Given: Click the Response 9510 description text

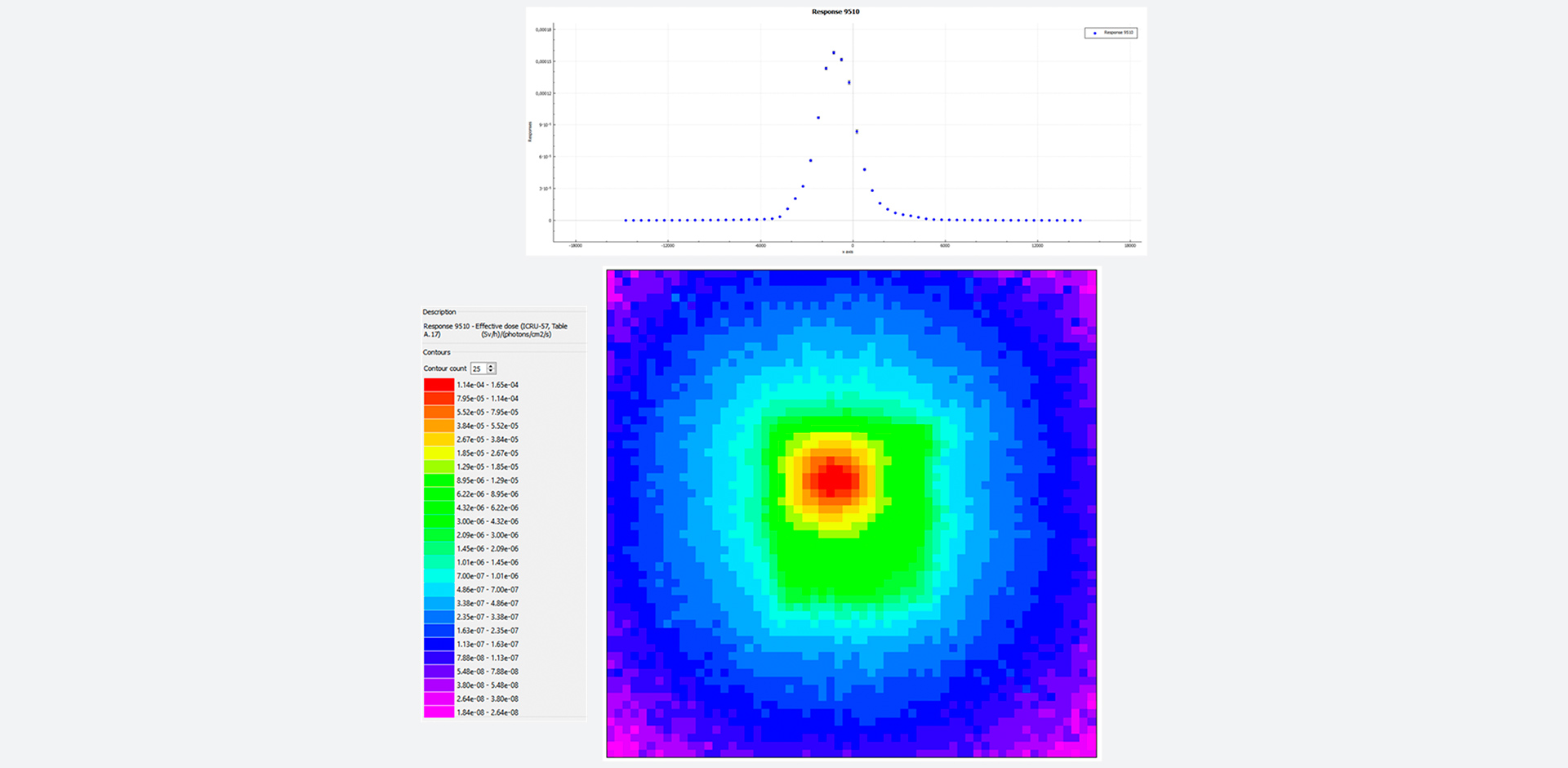Looking at the screenshot, I should (495, 330).
